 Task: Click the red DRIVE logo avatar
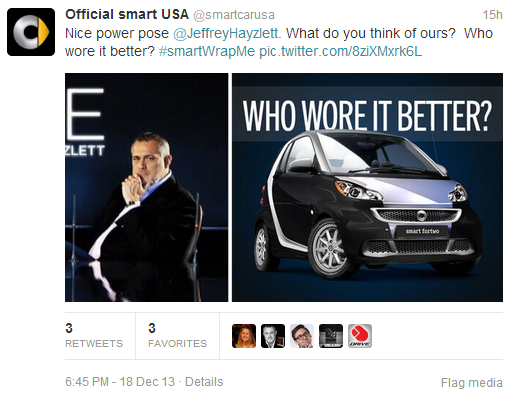[x=360, y=336]
